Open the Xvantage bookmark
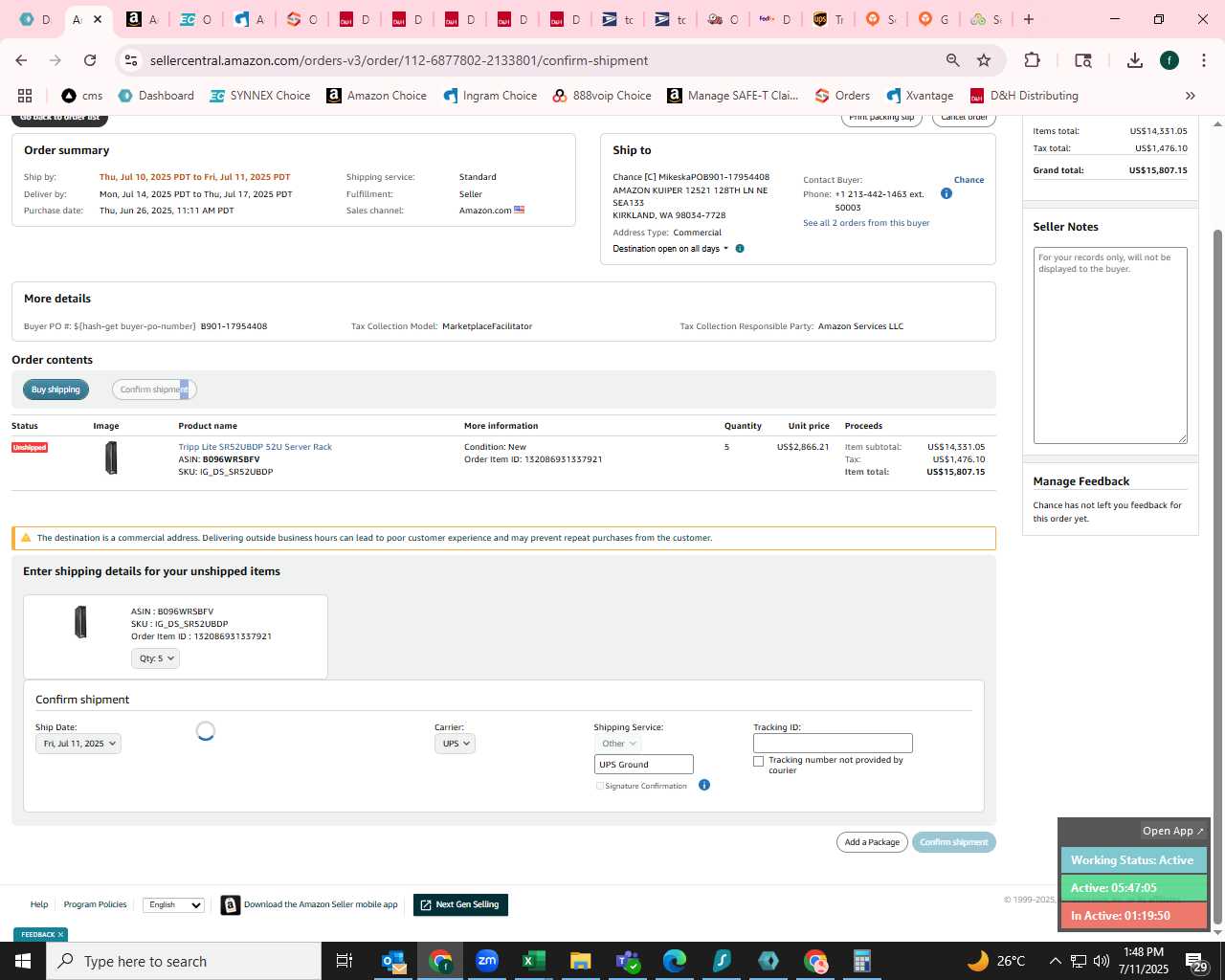The image size is (1225, 980). pos(920,96)
